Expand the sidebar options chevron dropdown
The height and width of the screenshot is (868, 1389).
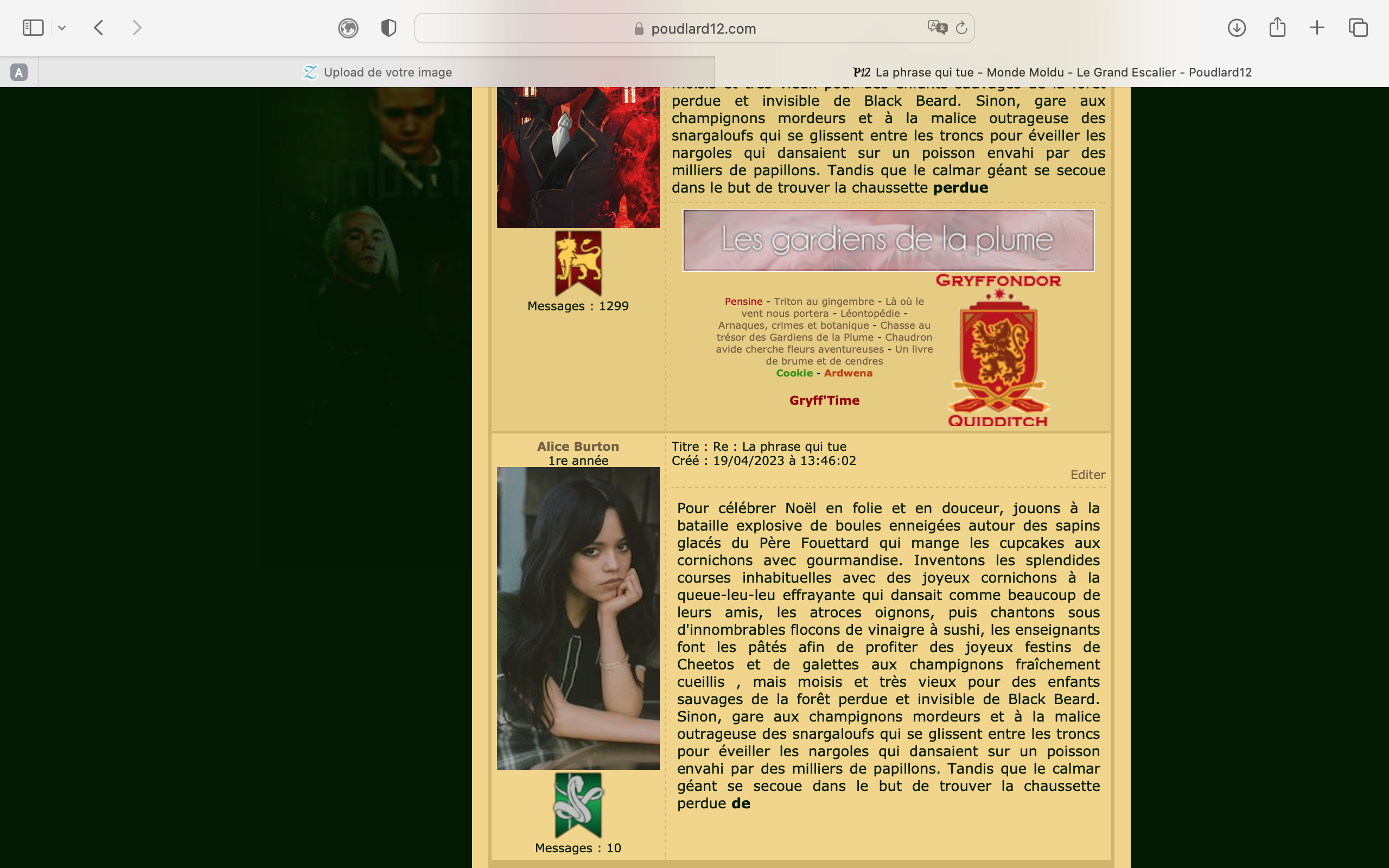pos(62,28)
